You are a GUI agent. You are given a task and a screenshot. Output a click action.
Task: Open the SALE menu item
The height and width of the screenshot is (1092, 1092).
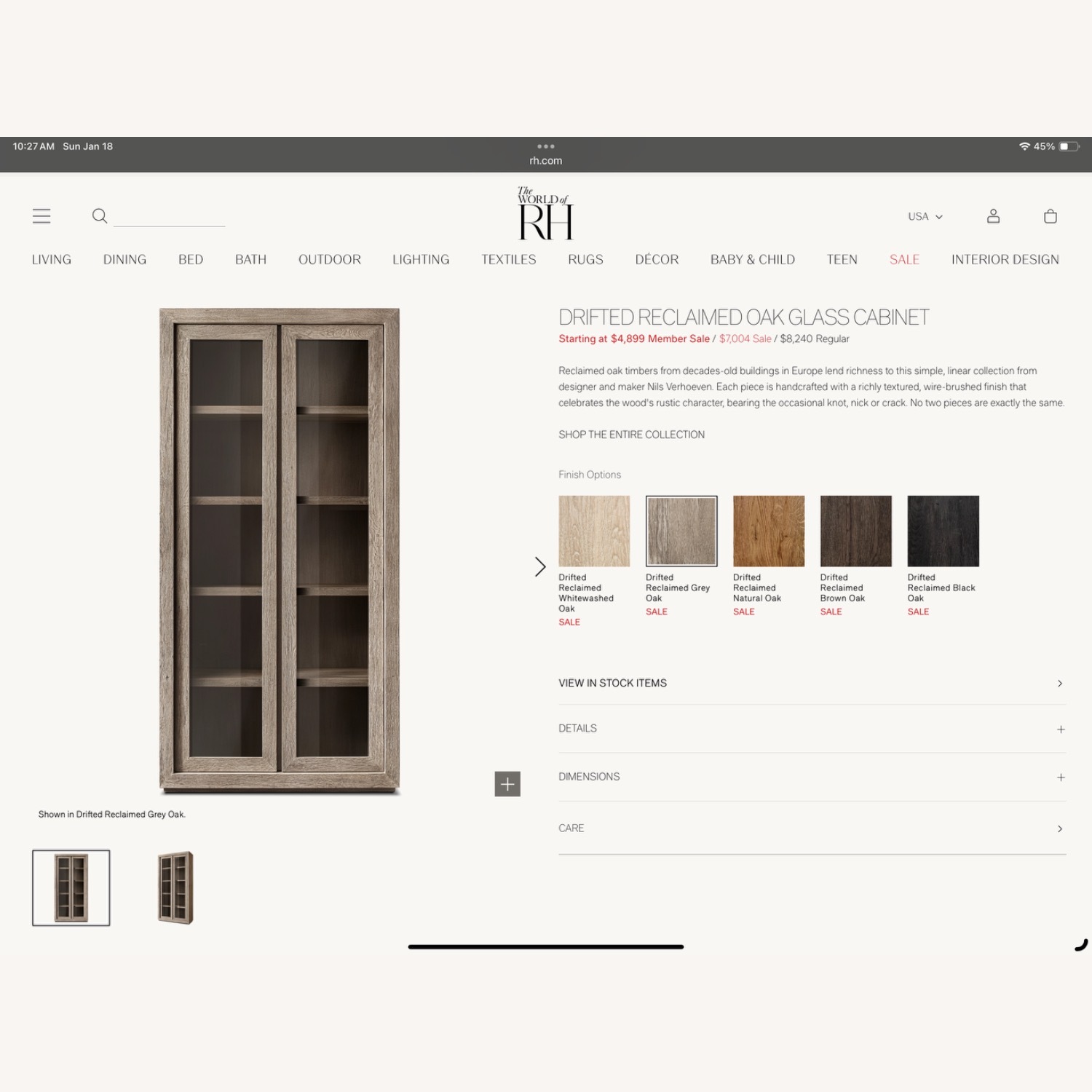(x=903, y=259)
